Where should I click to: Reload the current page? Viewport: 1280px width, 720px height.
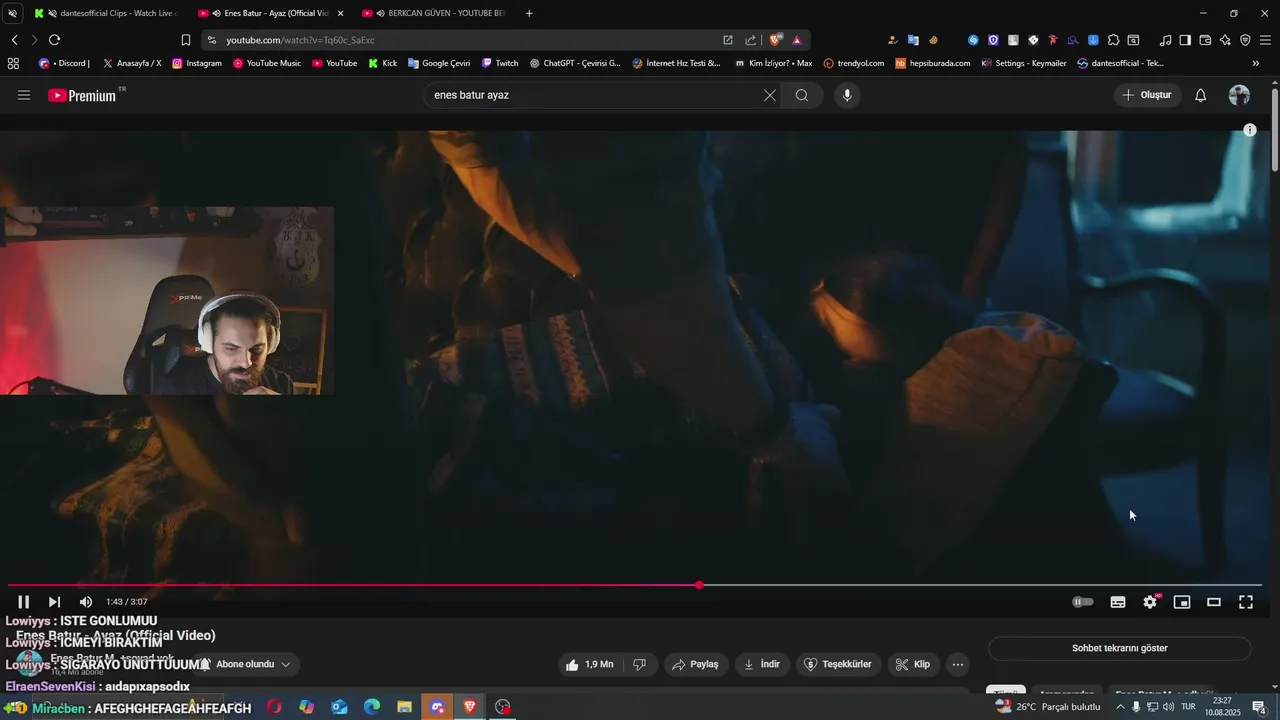[54, 40]
